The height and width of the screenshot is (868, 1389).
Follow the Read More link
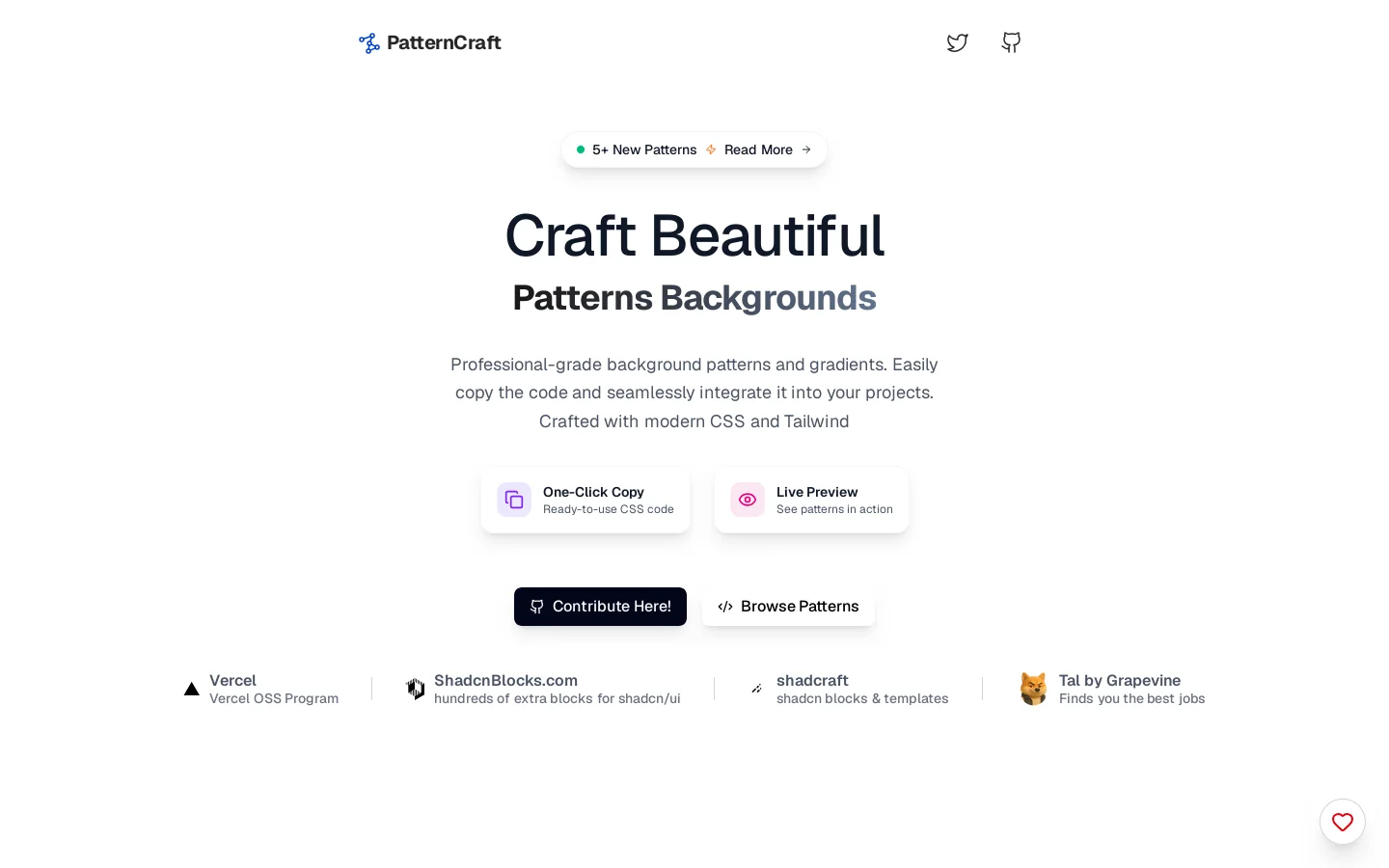click(x=758, y=149)
